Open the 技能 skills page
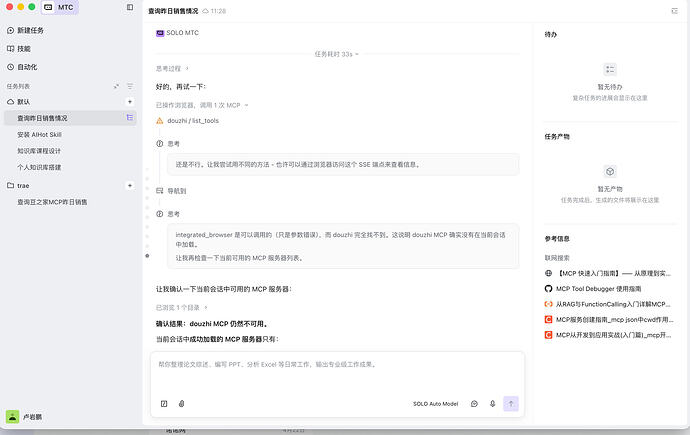The width and height of the screenshot is (690, 435). click(19, 49)
